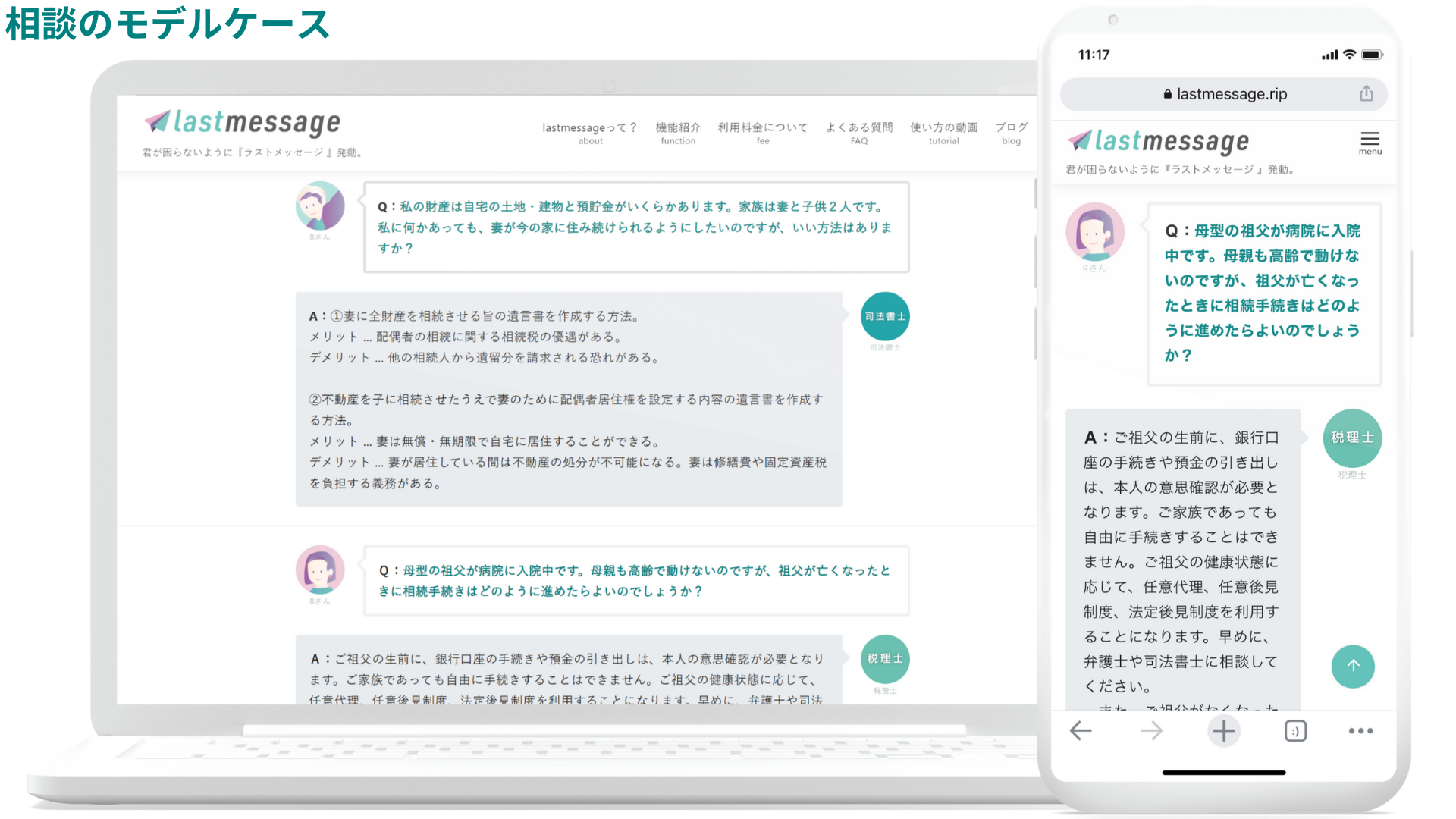Open the three-dots browser menu
Viewport: 1456px width, 819px height.
1360,731
